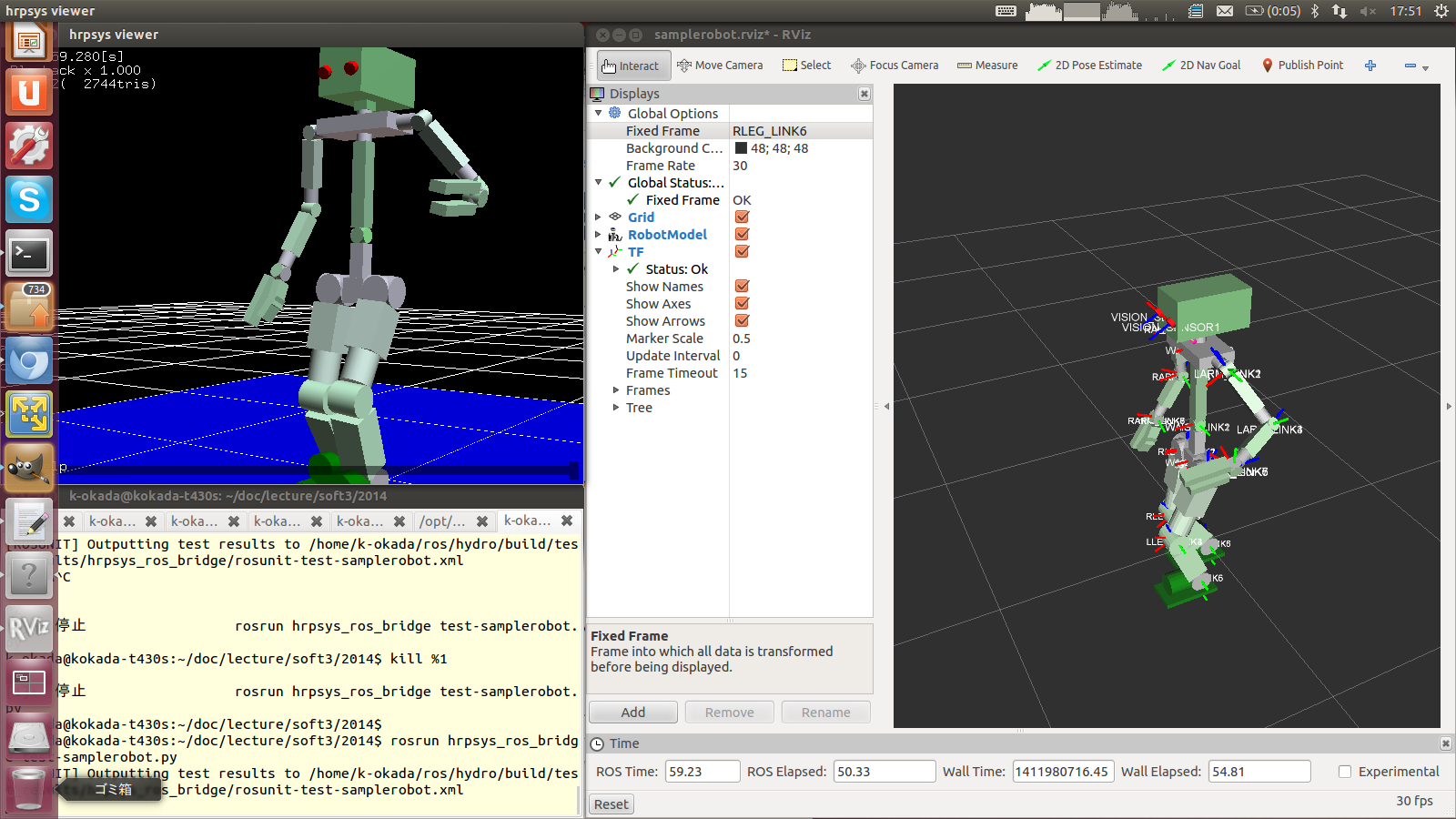This screenshot has height=819, width=1456.
Task: Click the Reset time button
Action: coord(612,804)
